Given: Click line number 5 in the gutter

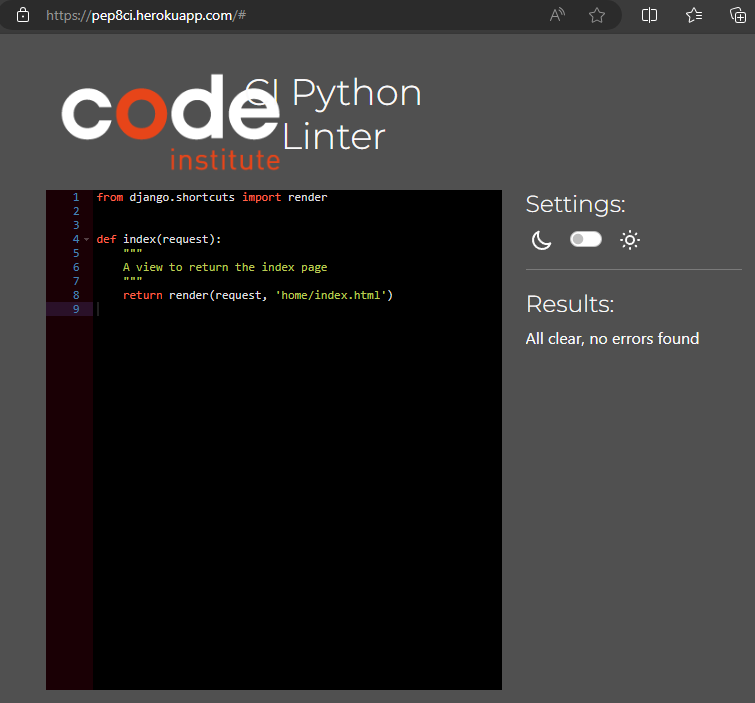Looking at the screenshot, I should tap(76, 253).
